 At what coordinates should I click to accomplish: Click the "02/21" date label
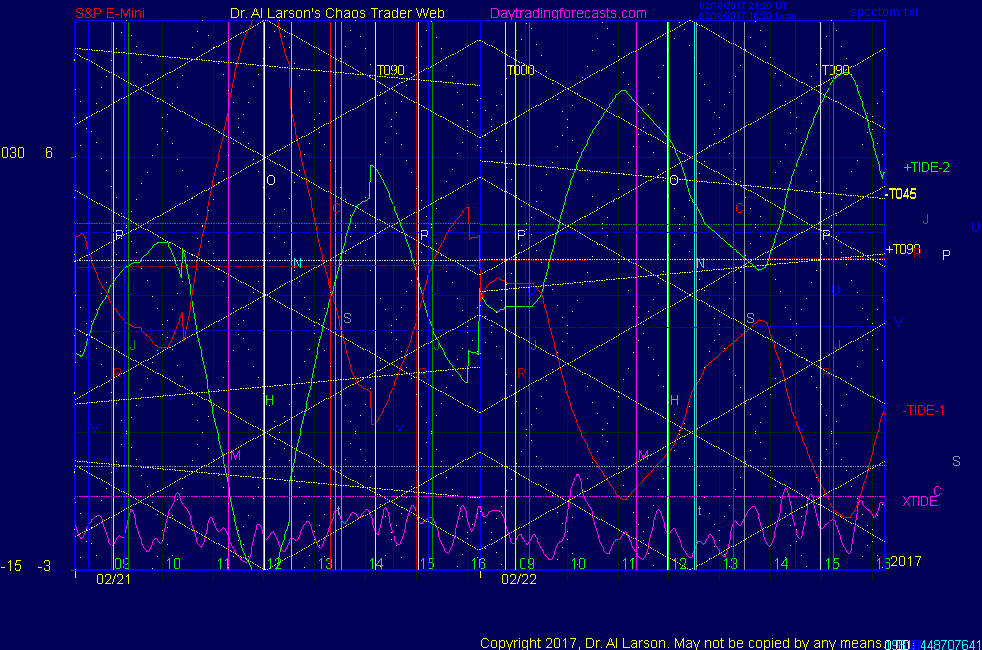click(x=113, y=579)
